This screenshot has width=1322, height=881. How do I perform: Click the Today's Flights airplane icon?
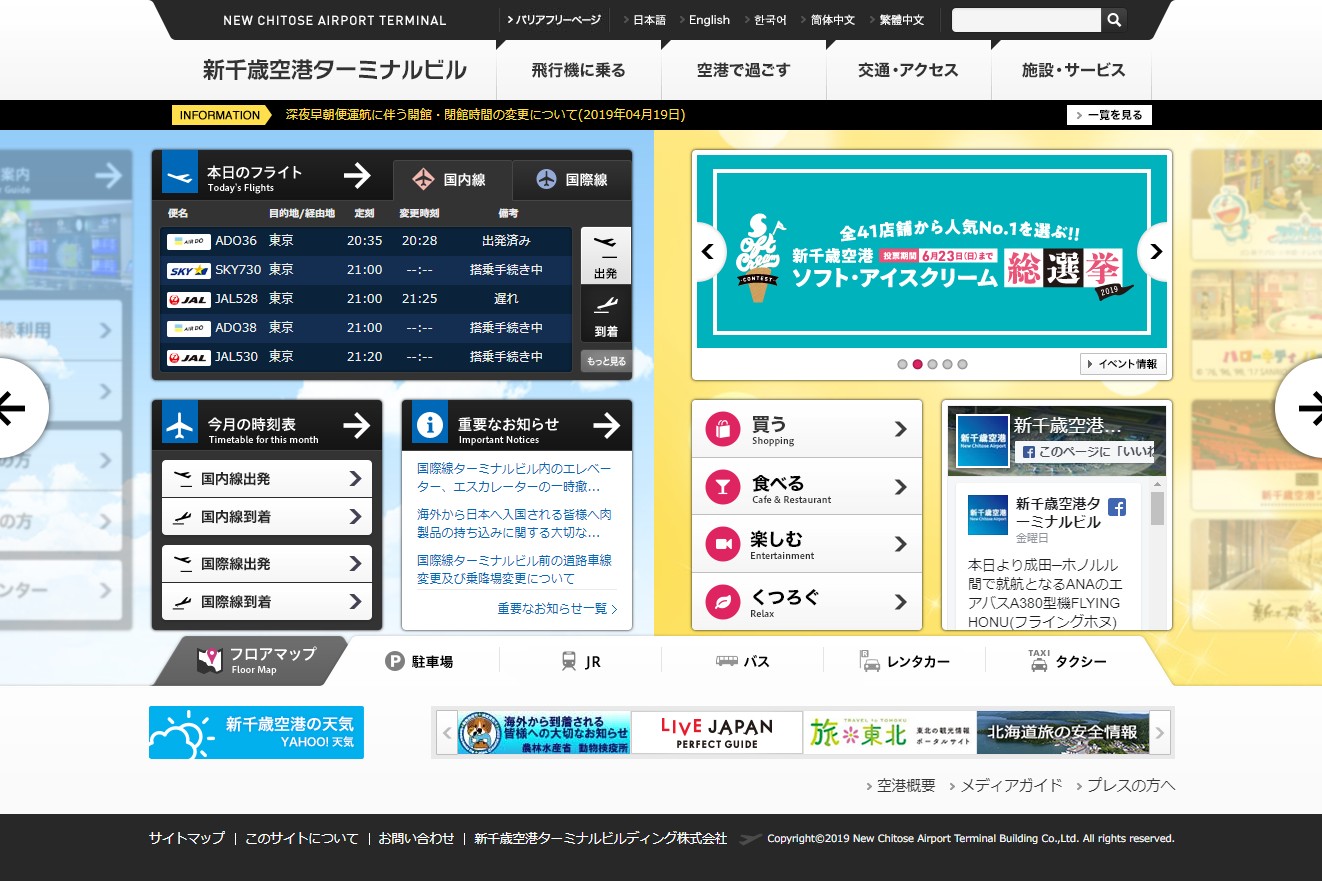tap(181, 175)
